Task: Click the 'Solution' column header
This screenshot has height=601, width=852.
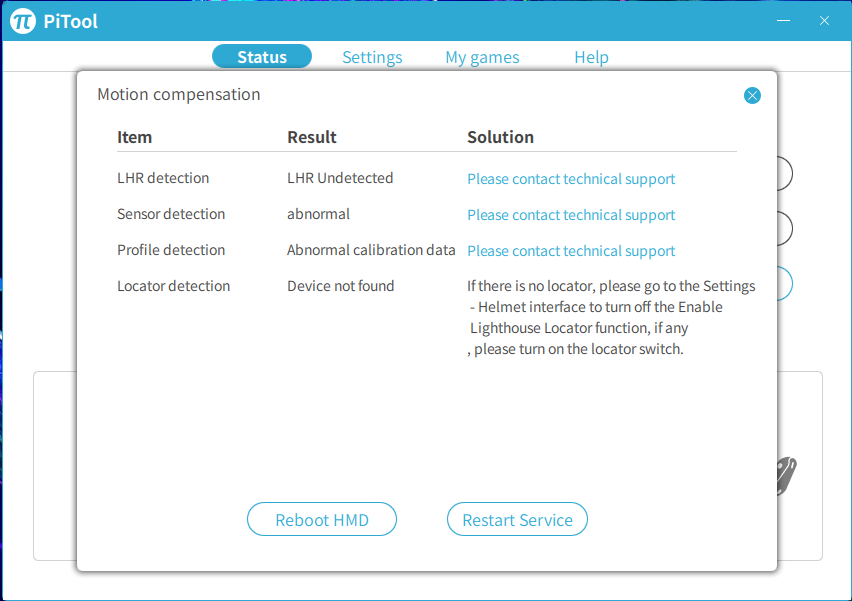Action: coord(500,137)
